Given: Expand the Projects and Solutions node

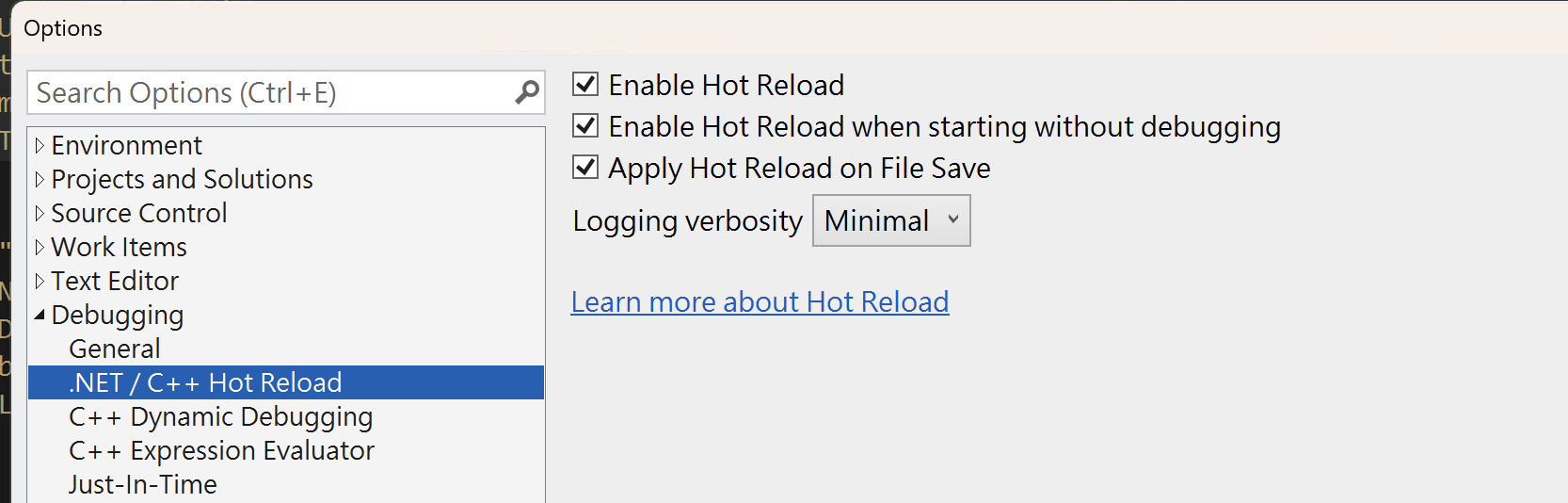Looking at the screenshot, I should click(40, 180).
